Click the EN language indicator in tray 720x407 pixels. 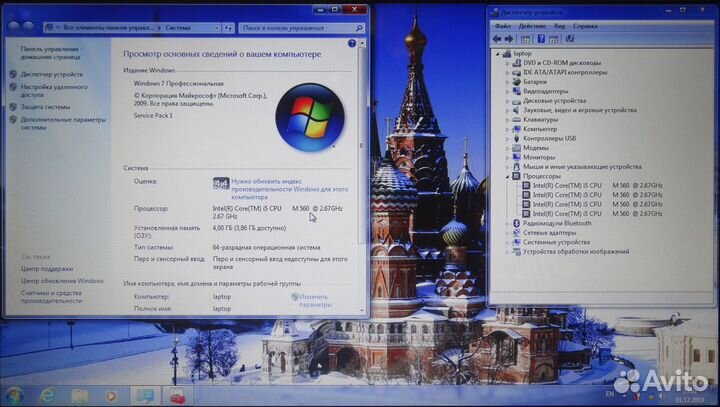609,394
